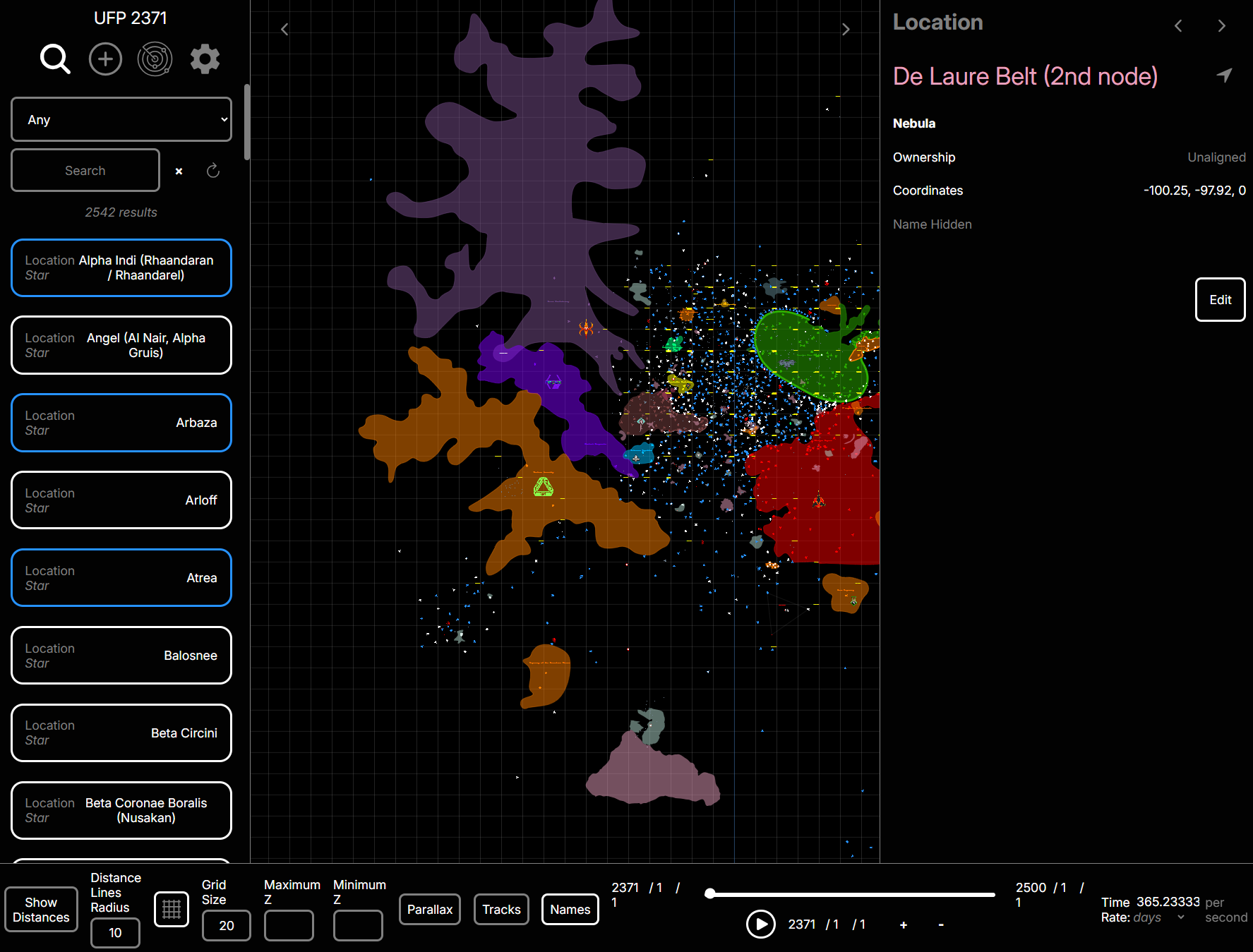This screenshot has height=952, width=1253.
Task: Click the Edit button
Action: click(x=1220, y=300)
